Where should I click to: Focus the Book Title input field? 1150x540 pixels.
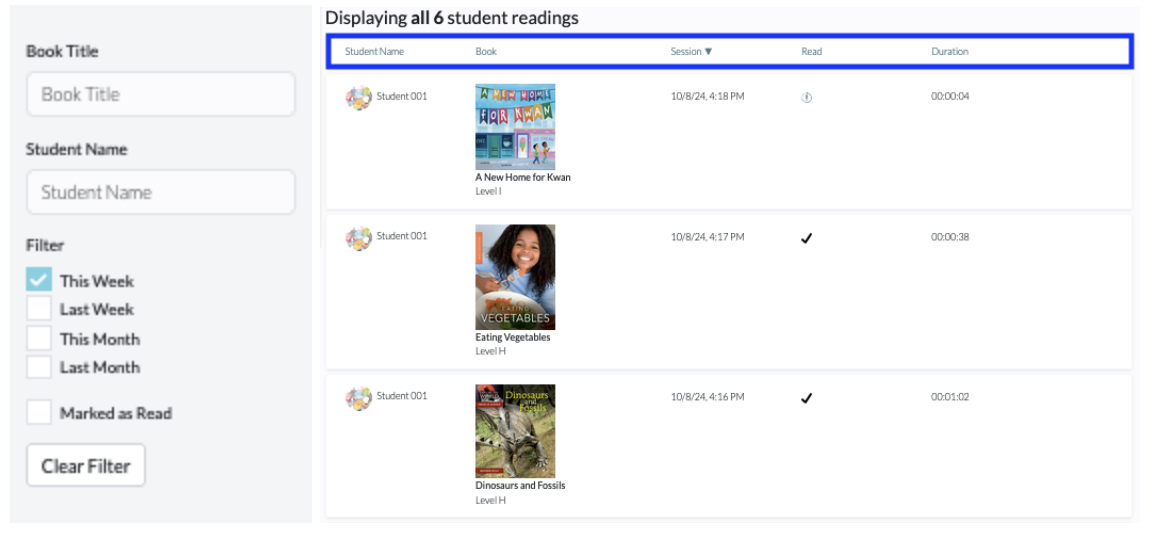[161, 94]
